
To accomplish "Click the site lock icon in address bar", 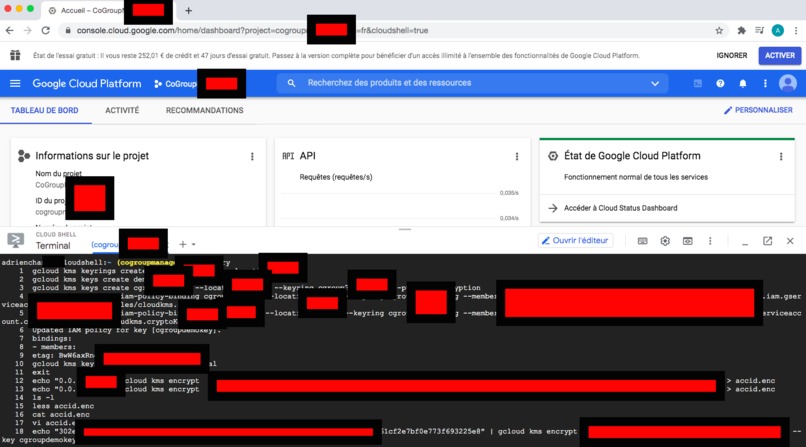I will [x=68, y=30].
